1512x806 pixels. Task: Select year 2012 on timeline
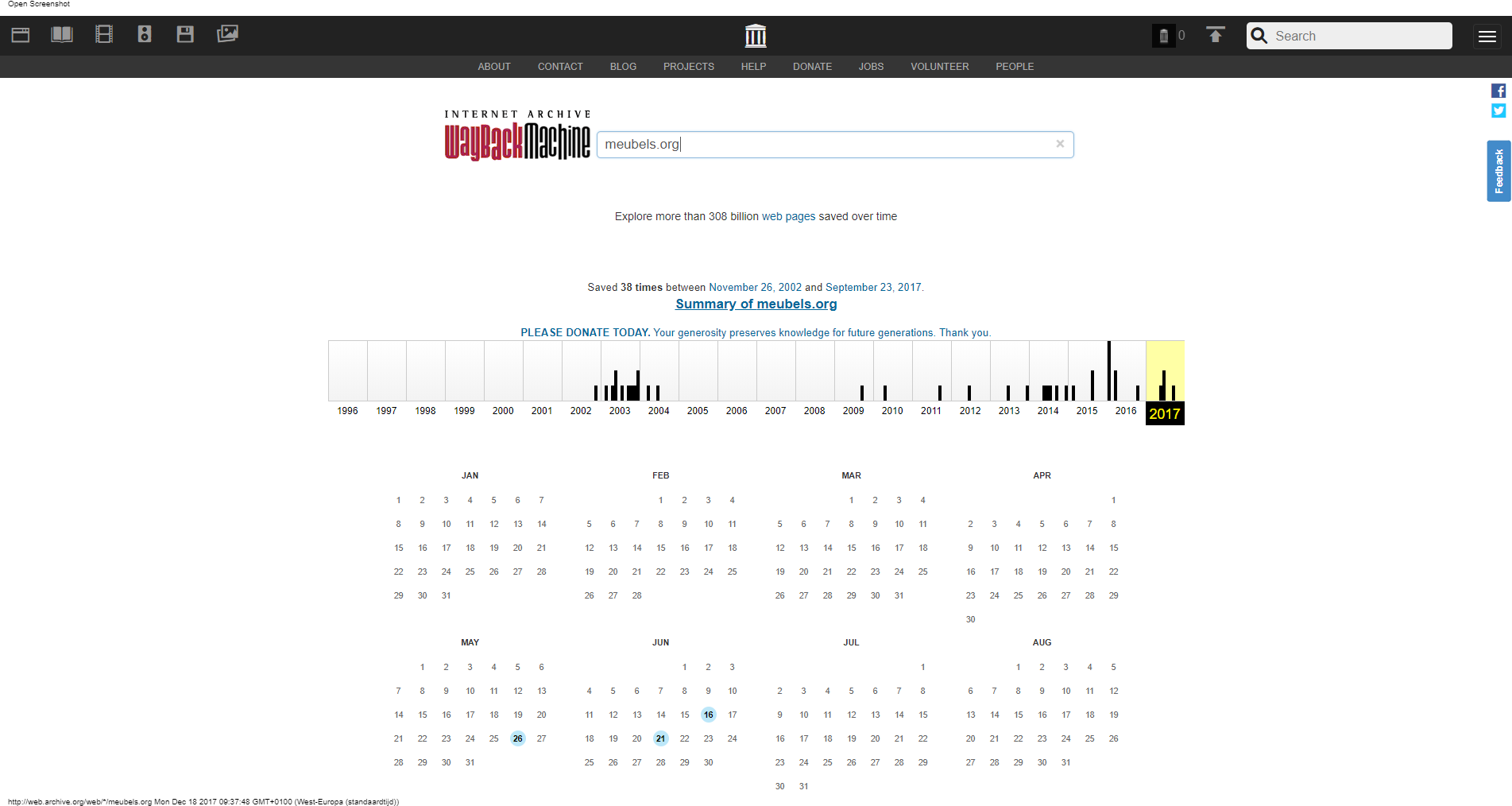tap(970, 411)
